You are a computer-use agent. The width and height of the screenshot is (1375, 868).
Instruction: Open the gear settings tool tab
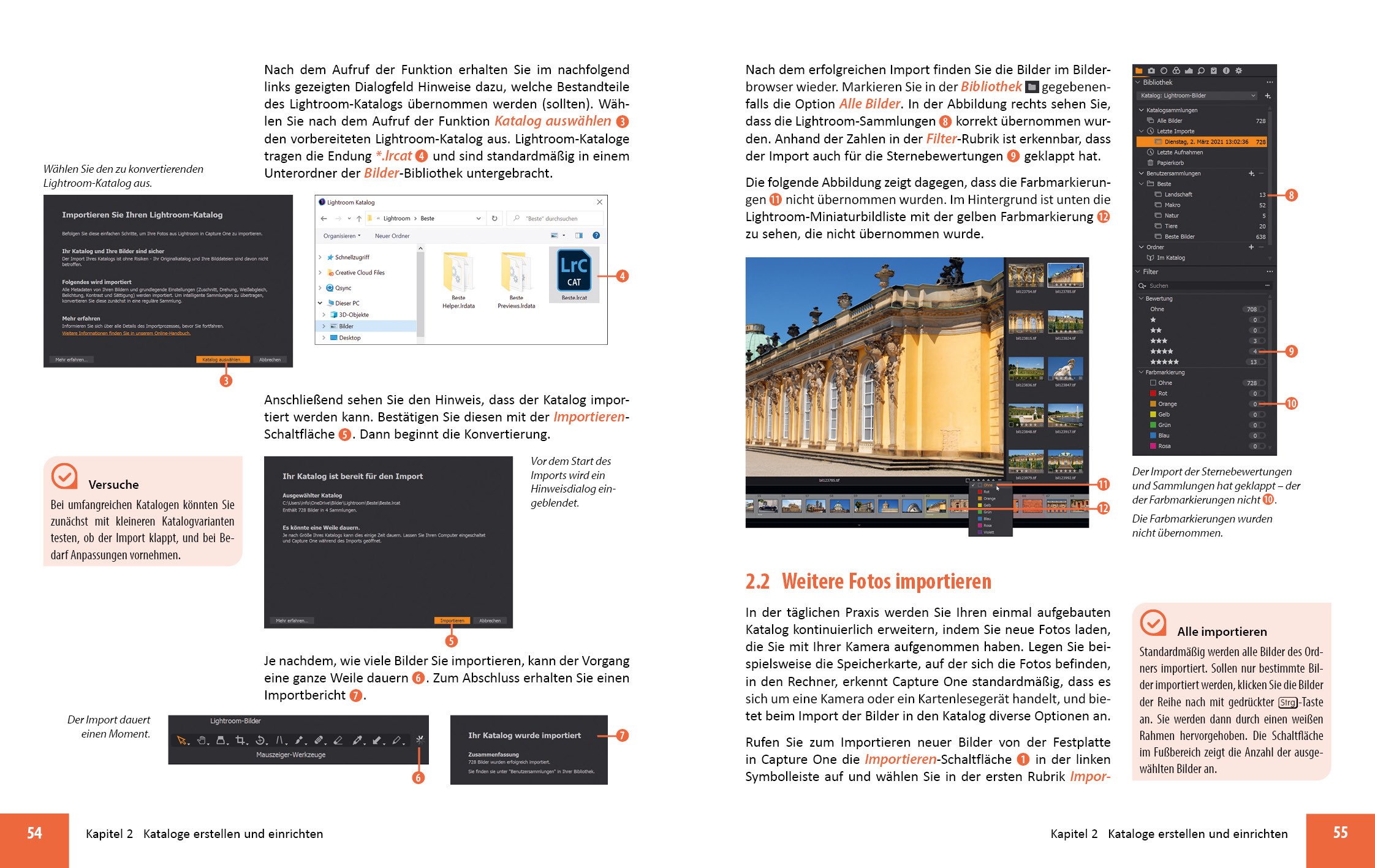click(1238, 71)
